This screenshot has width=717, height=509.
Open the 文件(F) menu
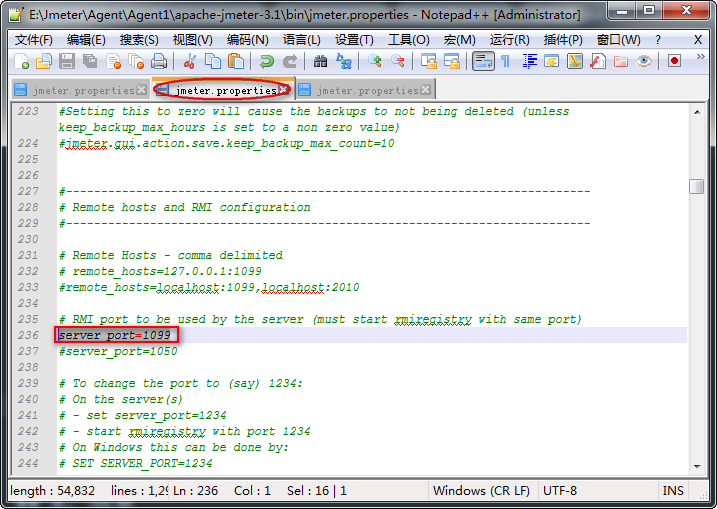click(x=33, y=40)
